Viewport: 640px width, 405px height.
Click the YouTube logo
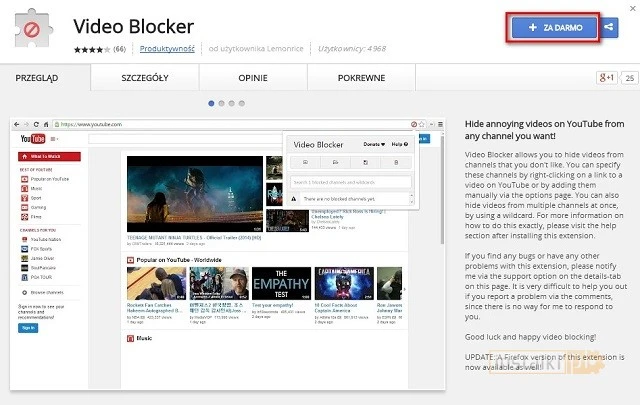tap(33, 139)
